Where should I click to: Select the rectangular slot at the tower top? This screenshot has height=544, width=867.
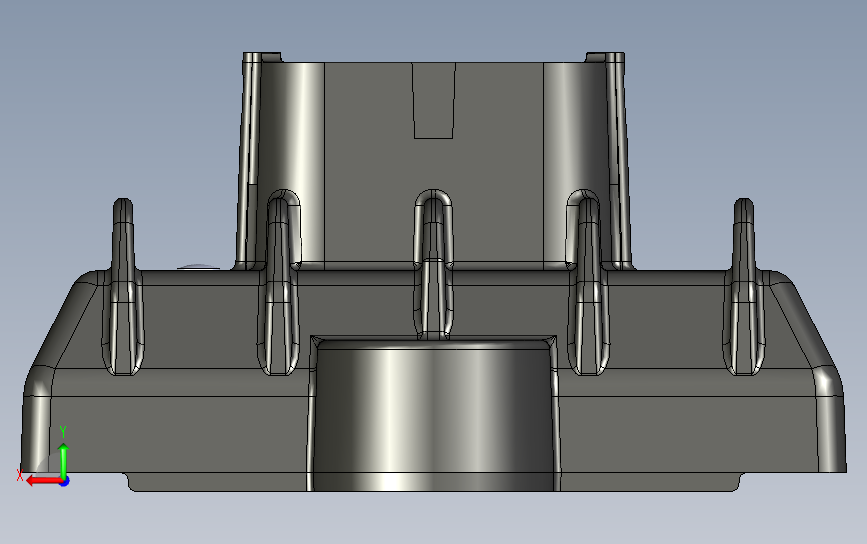[434, 100]
